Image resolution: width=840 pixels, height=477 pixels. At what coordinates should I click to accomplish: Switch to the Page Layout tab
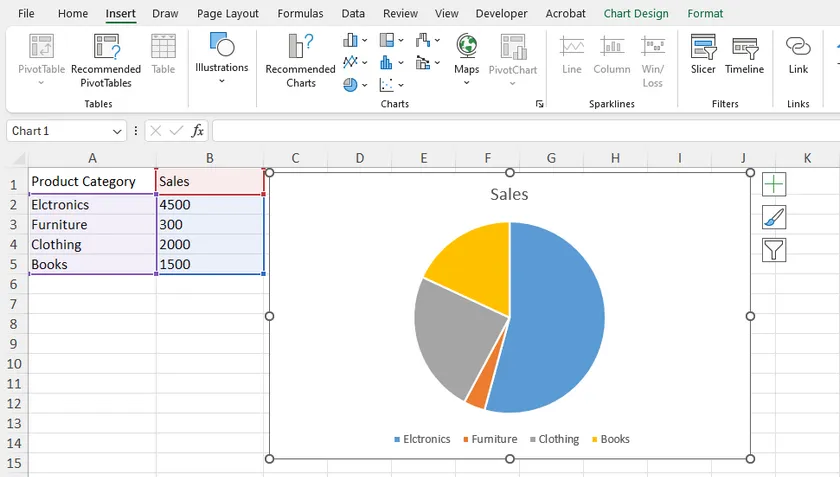click(228, 13)
